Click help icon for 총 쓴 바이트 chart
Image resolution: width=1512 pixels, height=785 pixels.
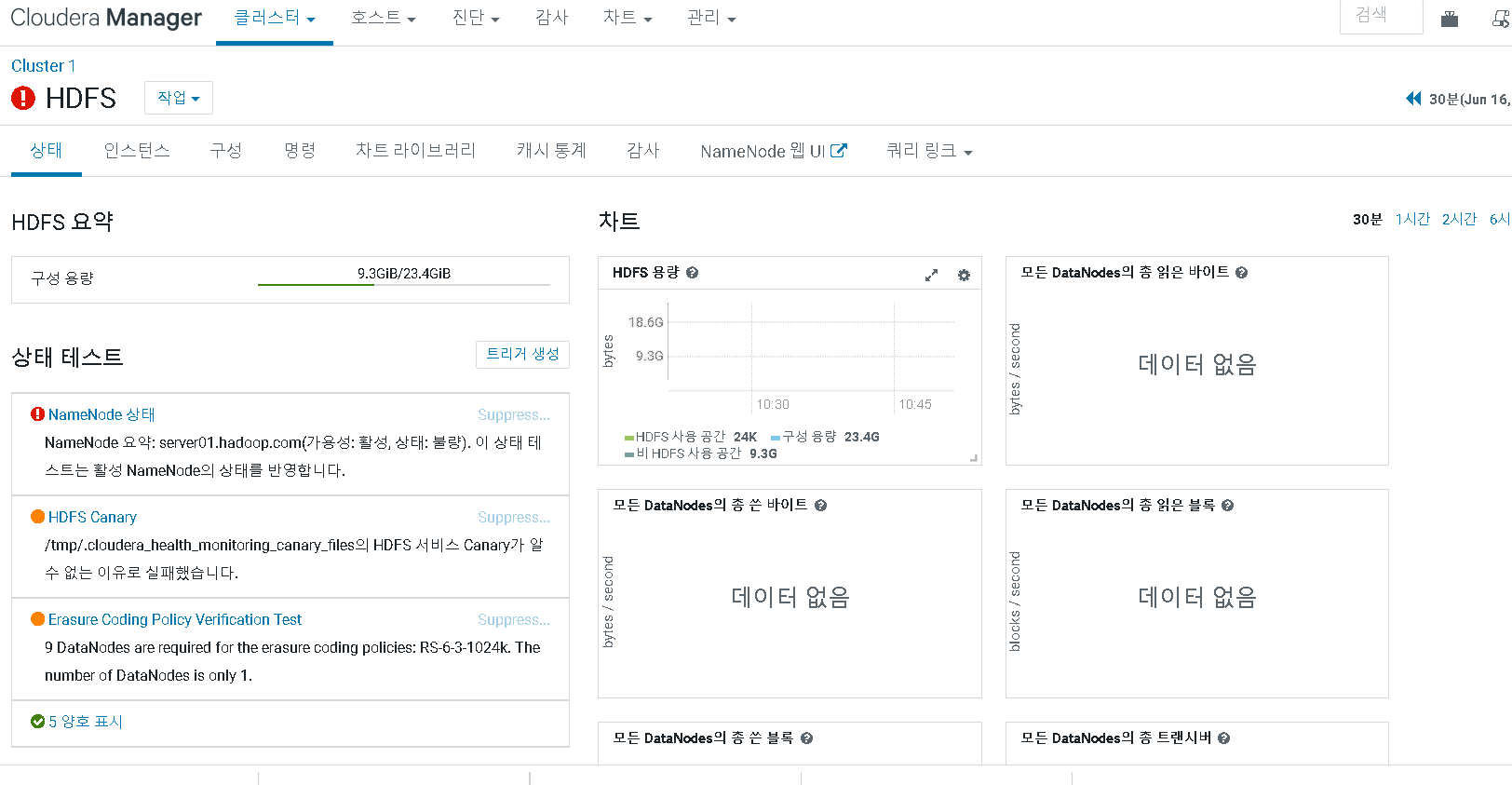pos(820,506)
